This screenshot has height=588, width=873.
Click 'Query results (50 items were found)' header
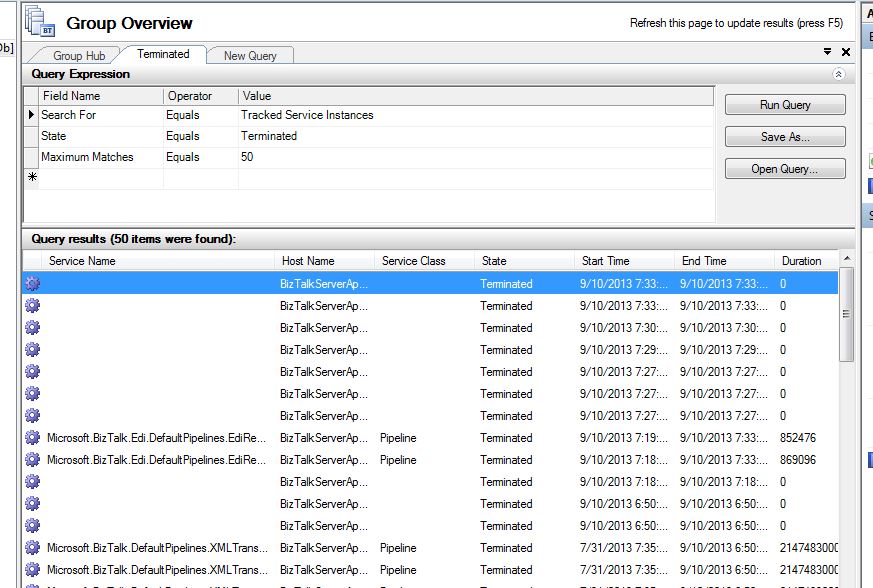point(134,239)
